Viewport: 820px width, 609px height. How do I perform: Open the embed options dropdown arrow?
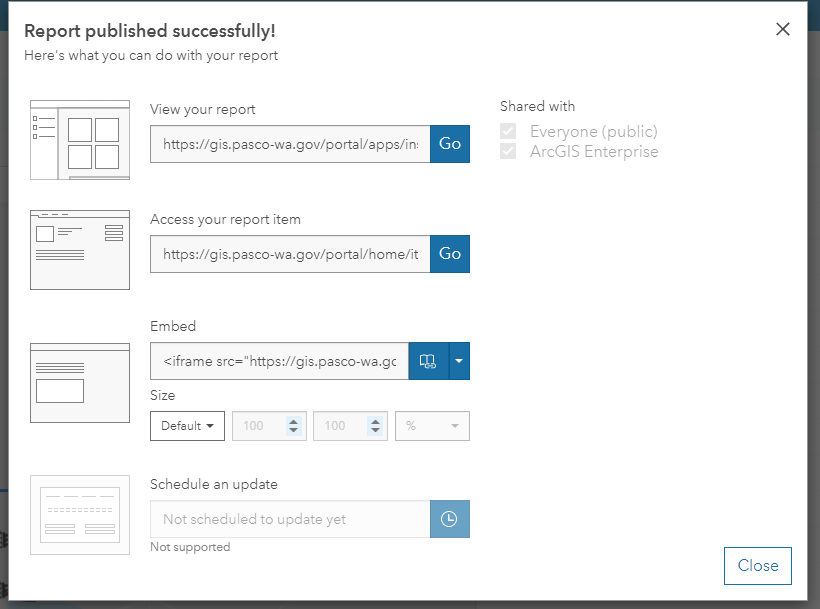pyautogui.click(x=459, y=361)
